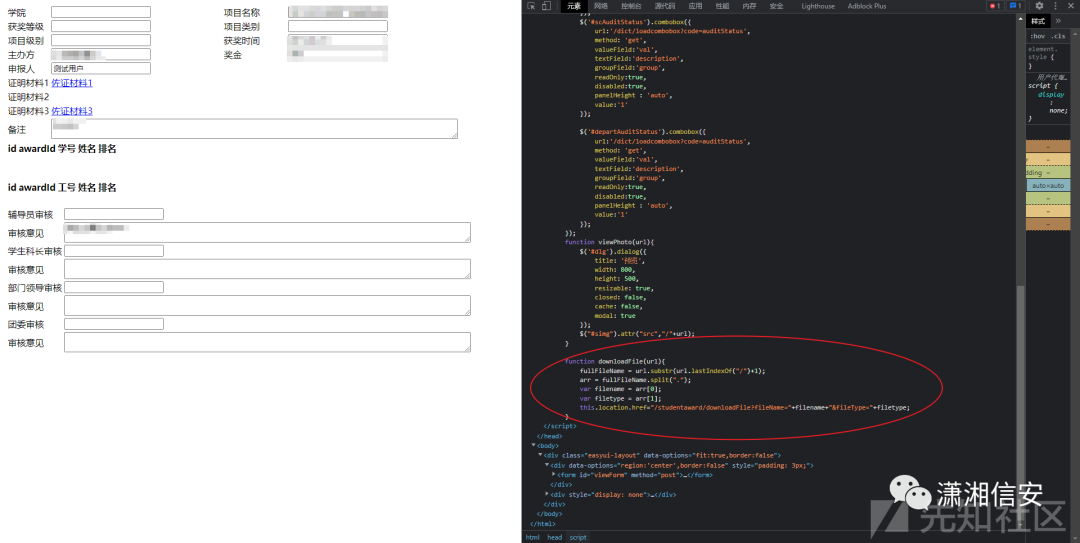1080x543 pixels.
Task: Focus the 获奖时间 input field
Action: pos(338,41)
